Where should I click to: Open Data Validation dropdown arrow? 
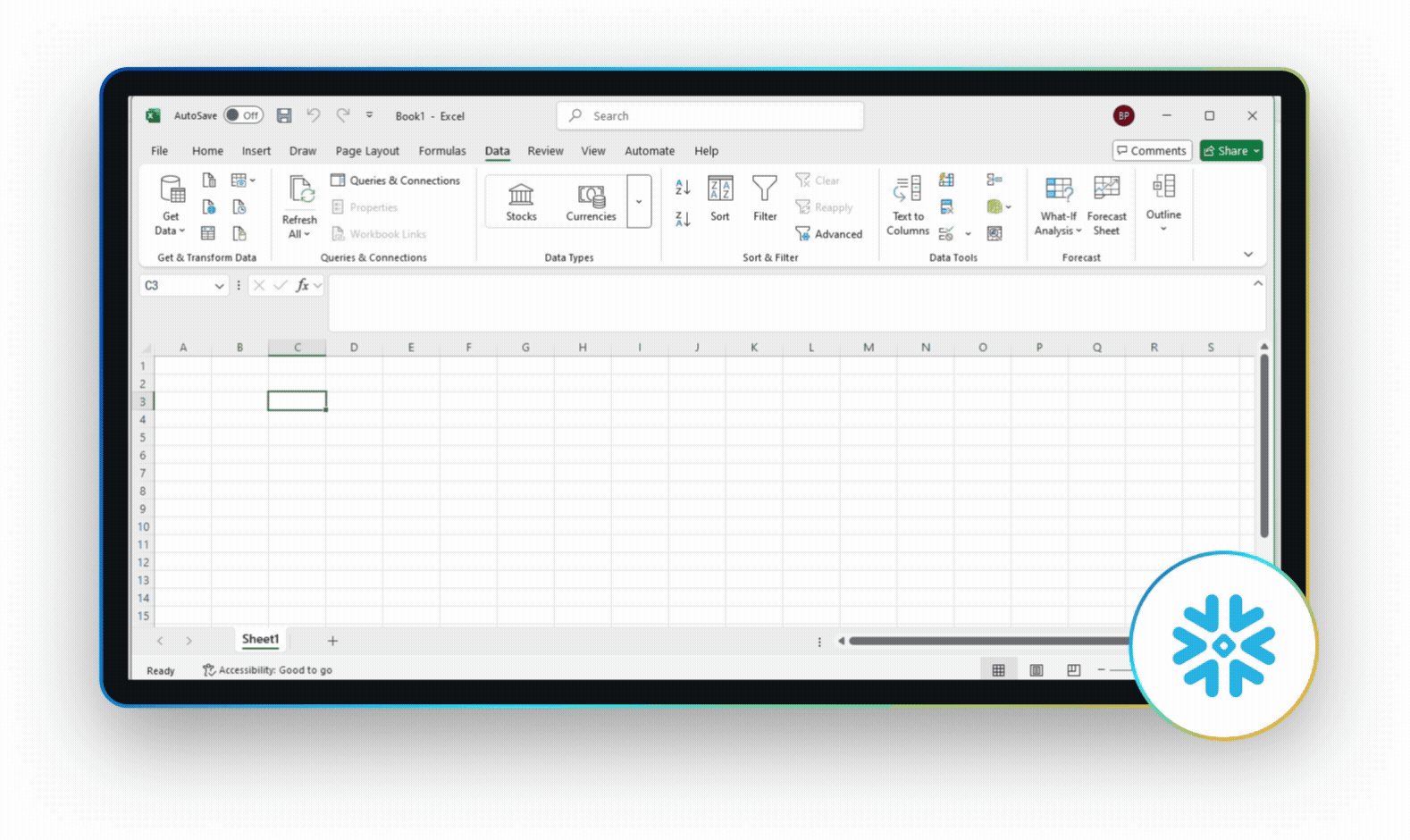coord(968,234)
